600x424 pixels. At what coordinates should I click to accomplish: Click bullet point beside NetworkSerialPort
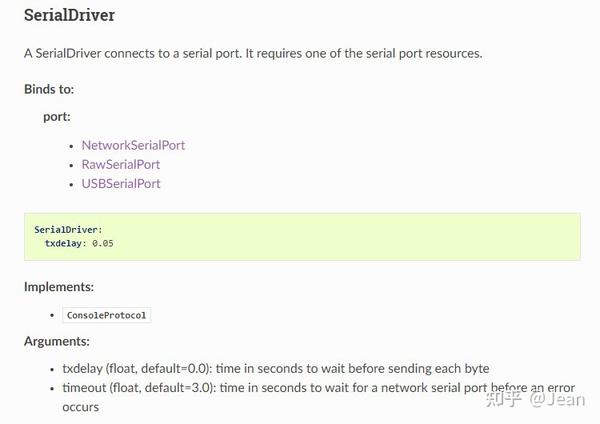tap(71, 146)
